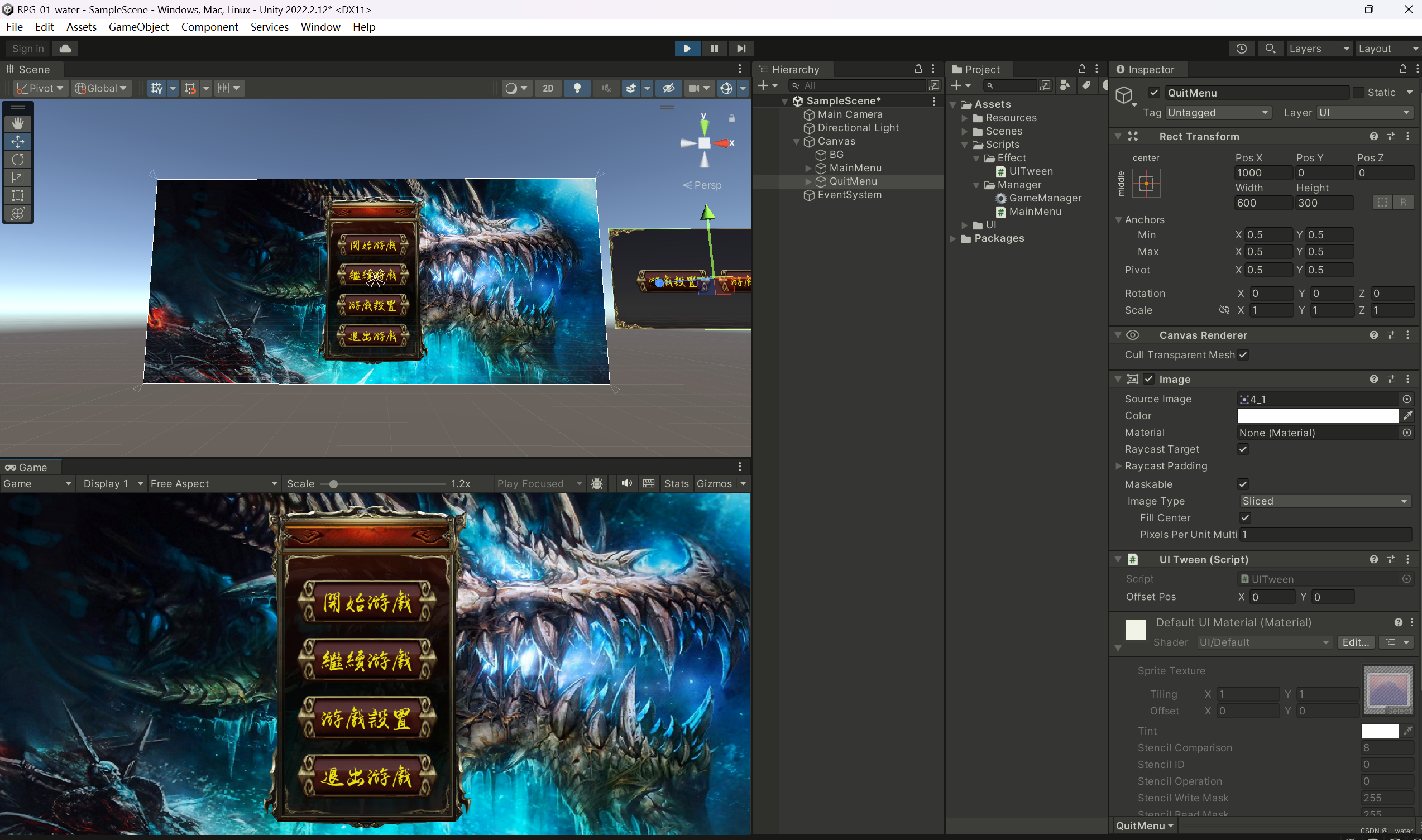The width and height of the screenshot is (1422, 840).
Task: Open Undo History icon
Action: coord(1242,49)
